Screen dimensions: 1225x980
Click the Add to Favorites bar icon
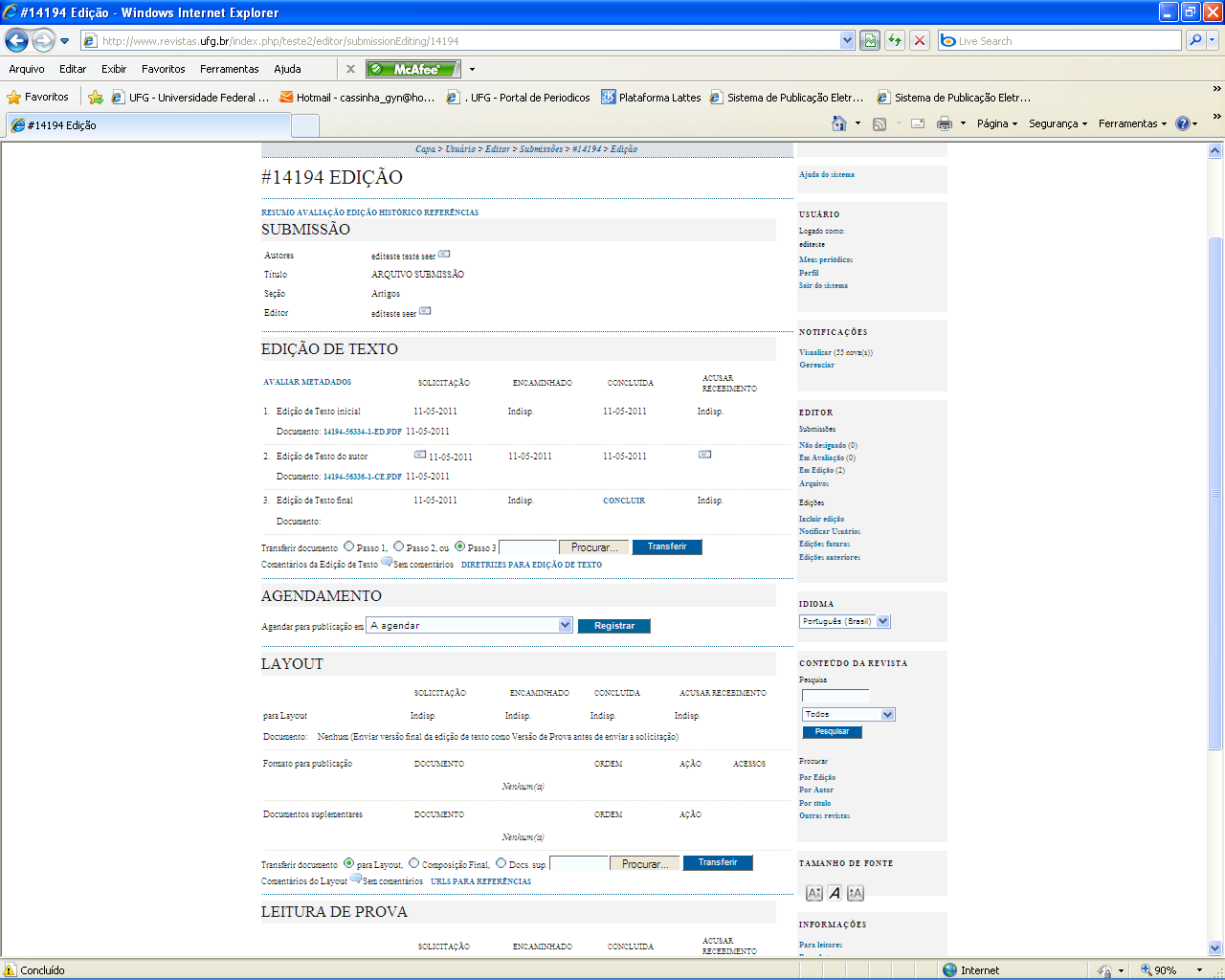click(96, 97)
